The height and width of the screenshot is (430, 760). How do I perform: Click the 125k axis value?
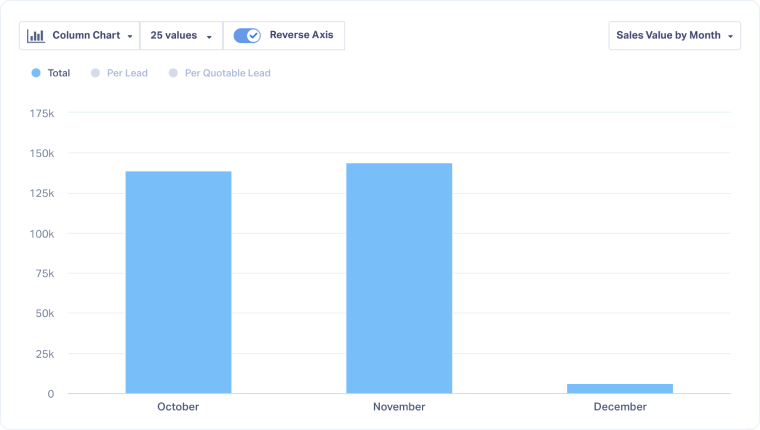coord(42,193)
